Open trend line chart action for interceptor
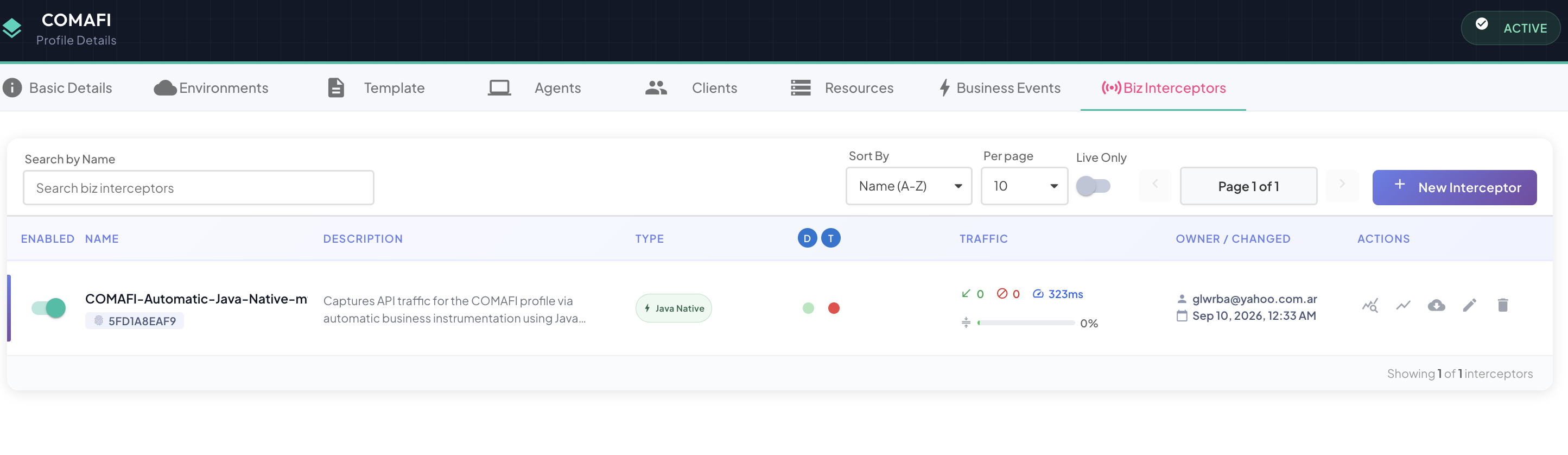The image size is (1568, 455). (1403, 305)
